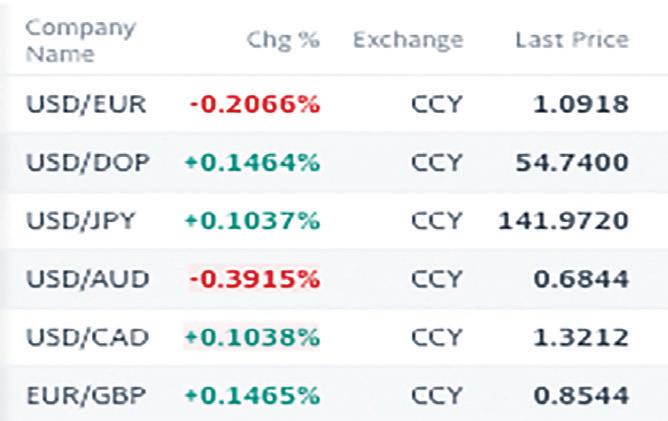The image size is (668, 421).
Task: Click the -0.2066% change value
Action: (253, 104)
